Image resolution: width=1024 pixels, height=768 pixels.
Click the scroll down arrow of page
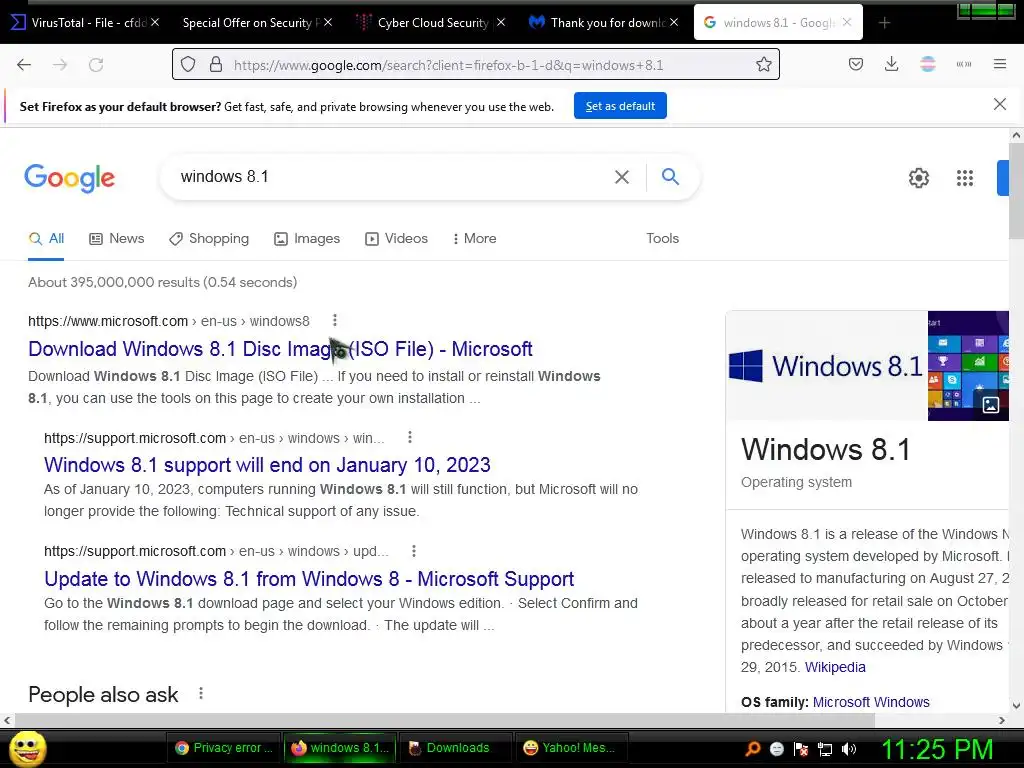pyautogui.click(x=1016, y=705)
